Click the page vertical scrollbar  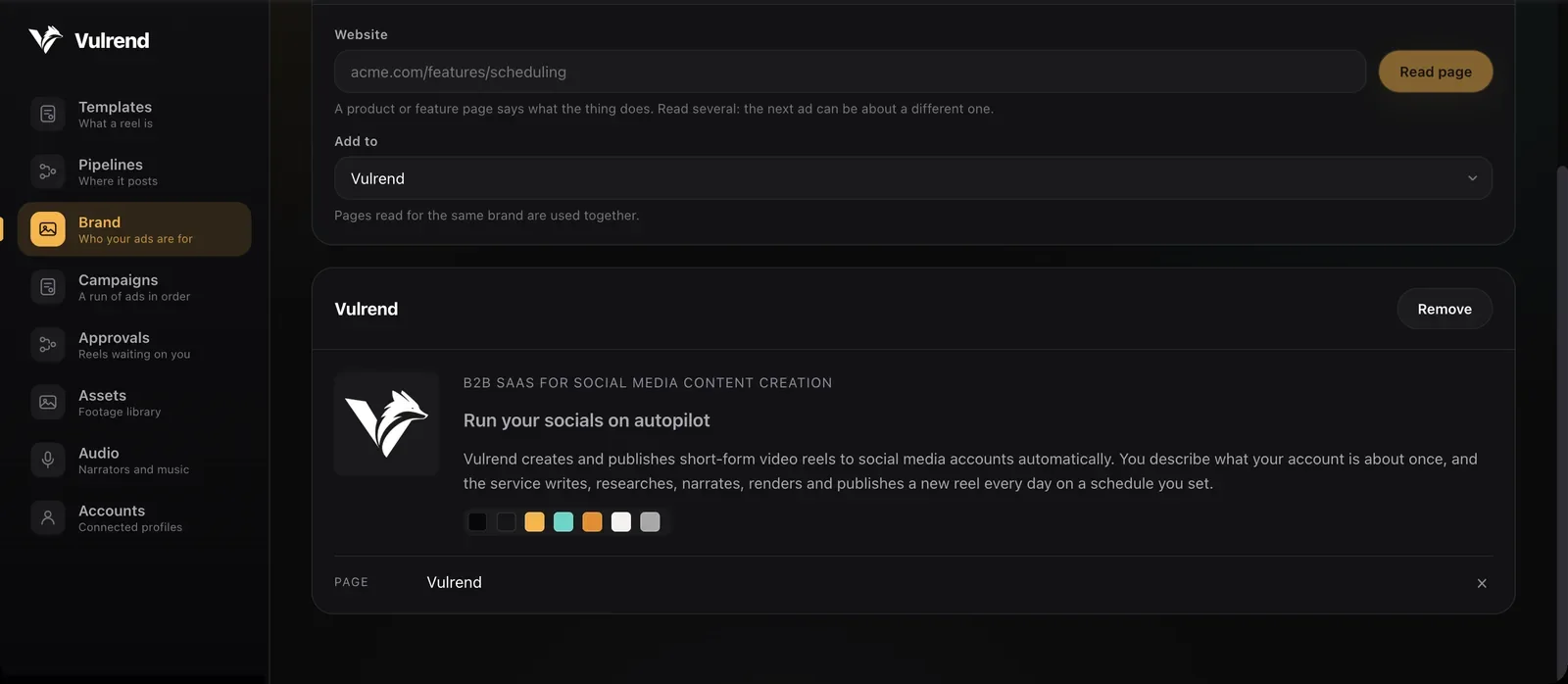pos(1562,421)
